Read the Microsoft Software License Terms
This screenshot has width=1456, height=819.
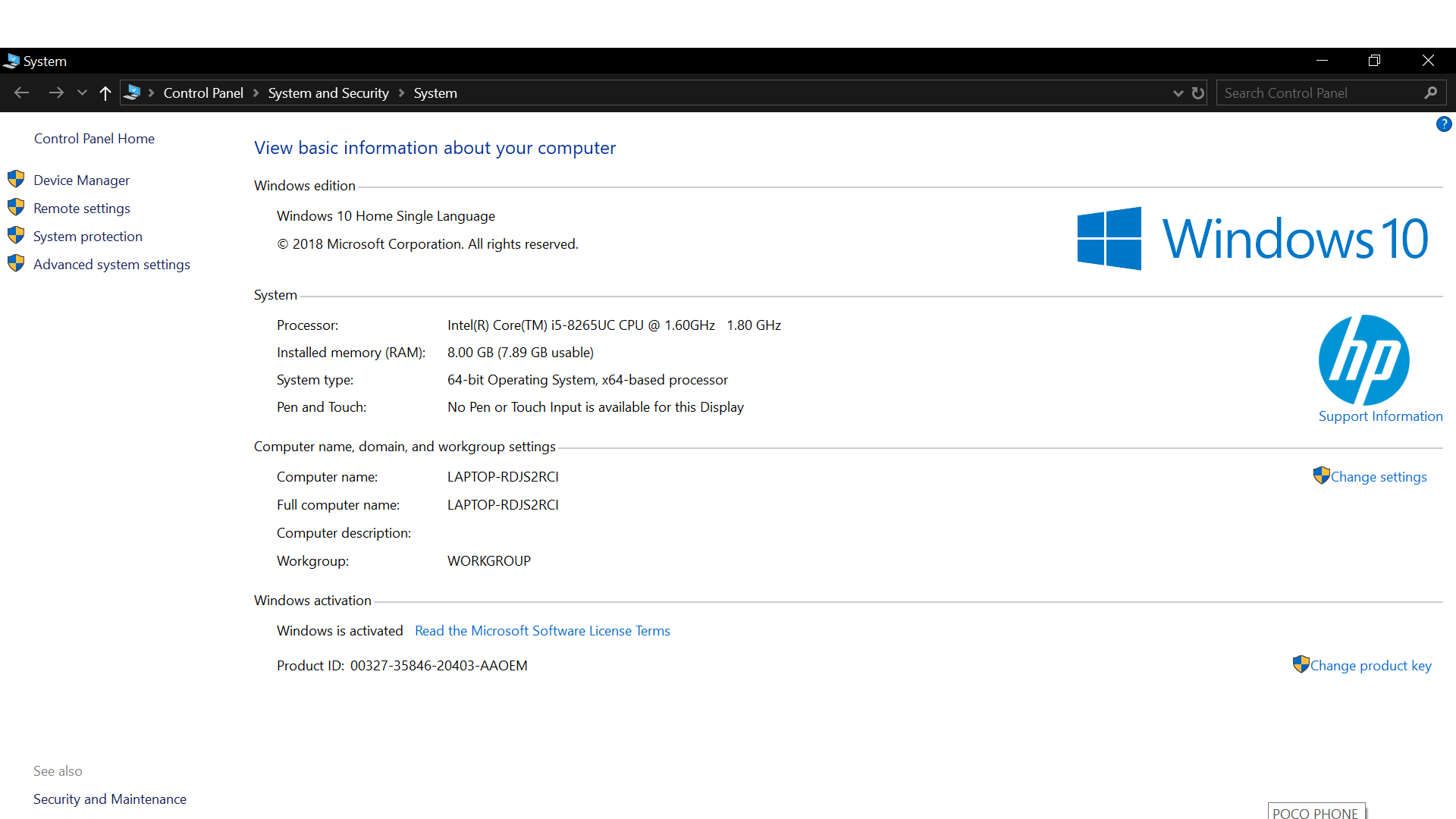pyautogui.click(x=542, y=630)
